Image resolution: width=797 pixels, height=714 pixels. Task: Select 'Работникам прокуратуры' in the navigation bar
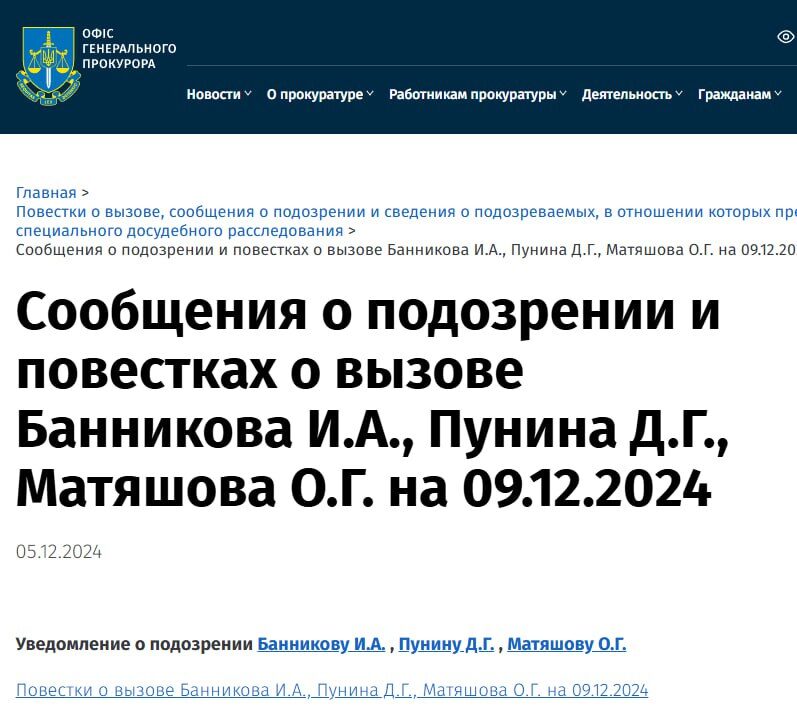pyautogui.click(x=472, y=94)
